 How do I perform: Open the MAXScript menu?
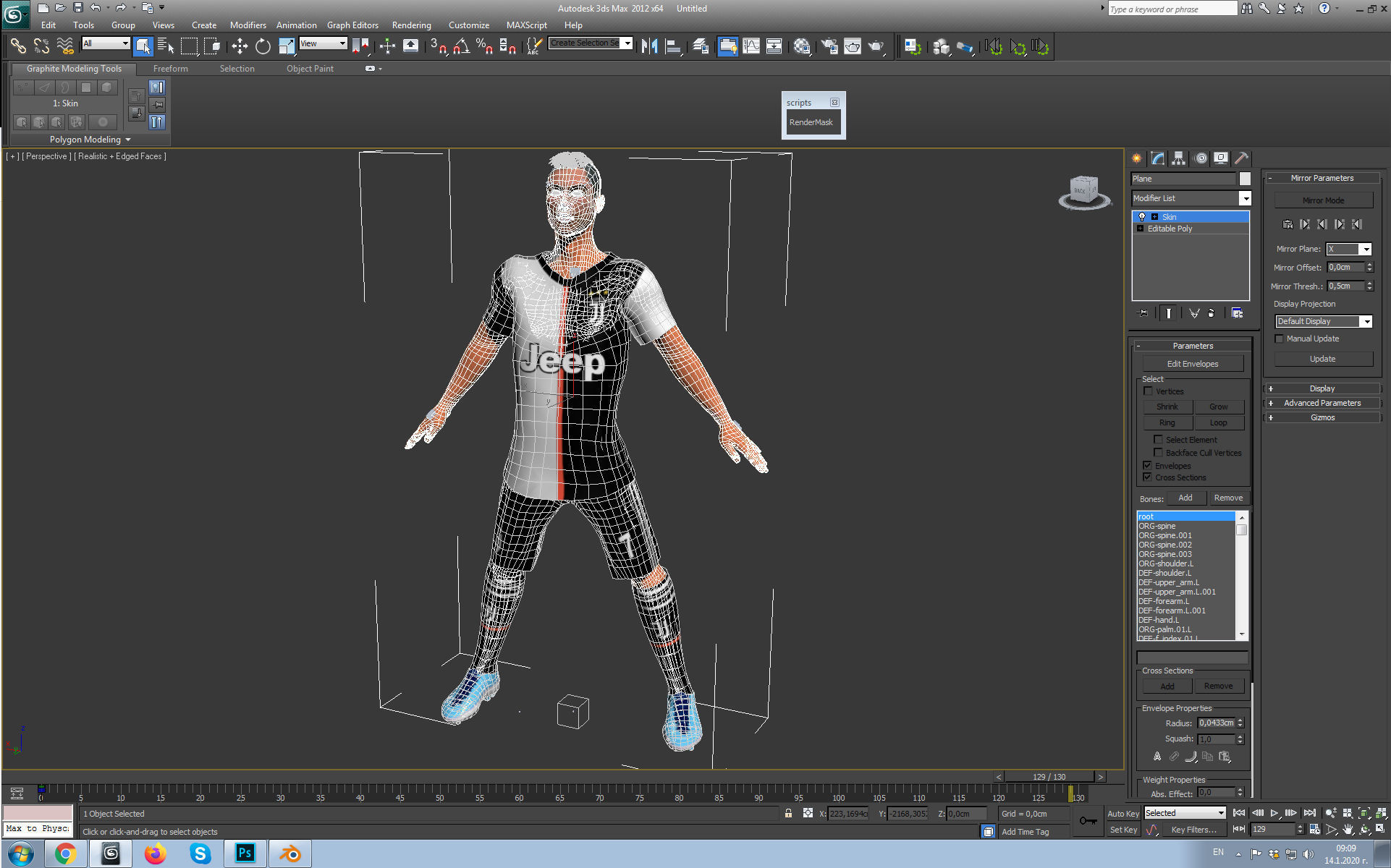point(526,25)
